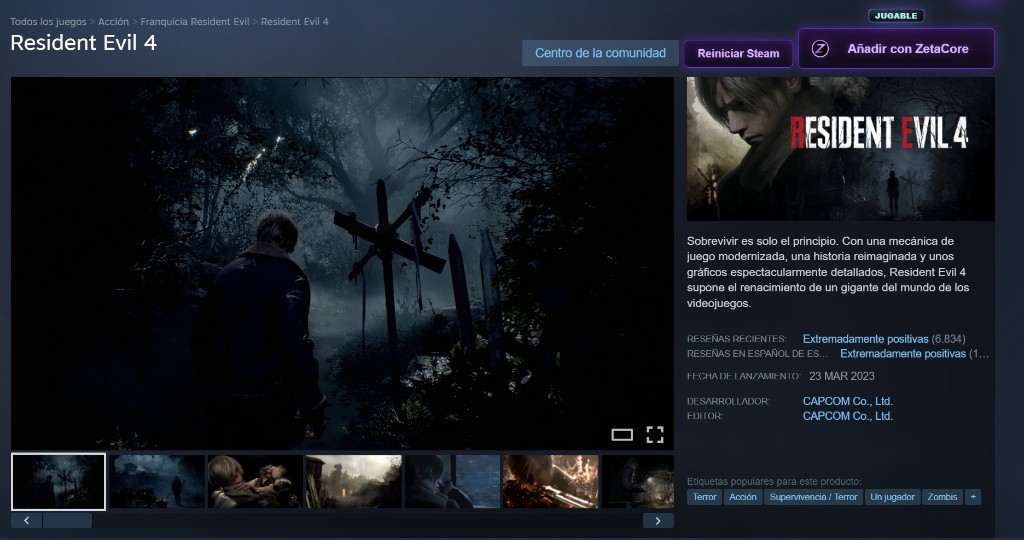
Task: Select the Un jugador tag
Action: point(892,497)
